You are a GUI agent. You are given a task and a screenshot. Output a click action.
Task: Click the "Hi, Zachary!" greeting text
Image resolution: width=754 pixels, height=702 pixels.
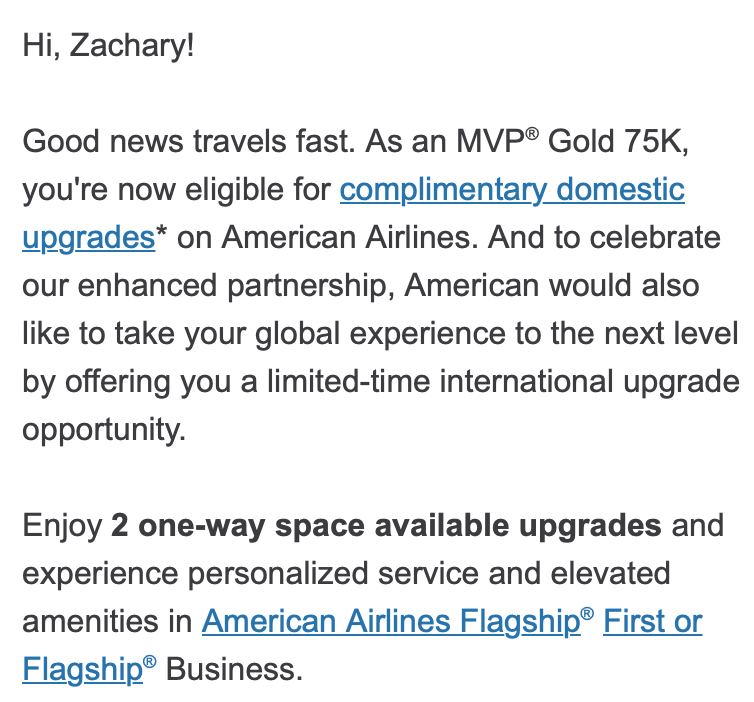pos(108,46)
